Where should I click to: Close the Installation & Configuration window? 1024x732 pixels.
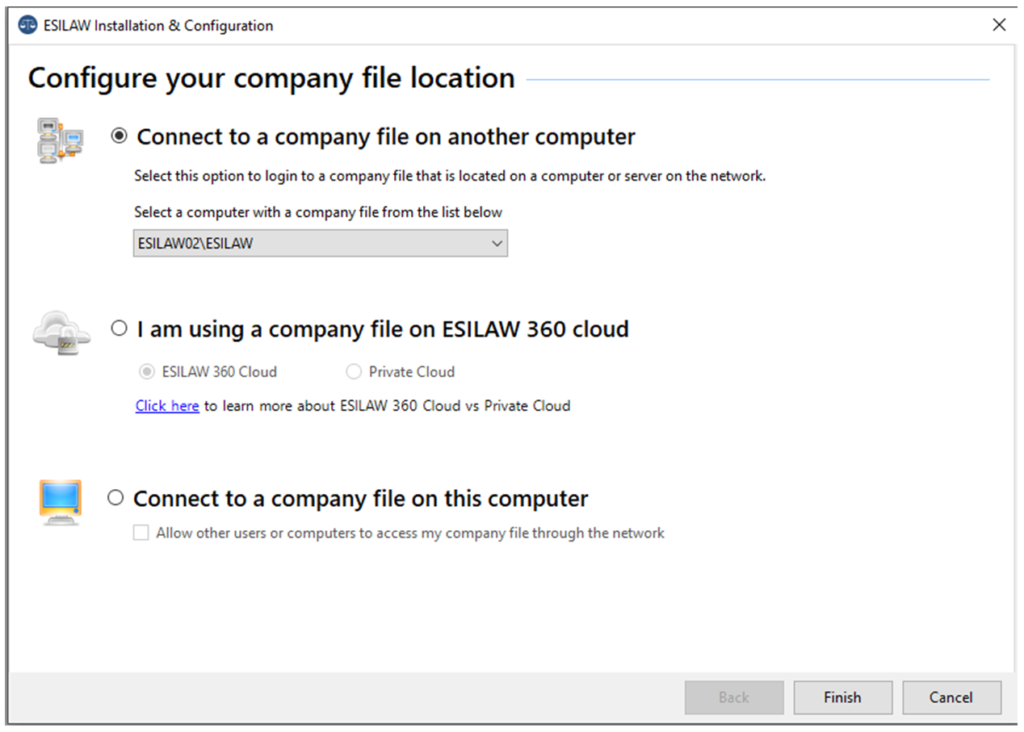click(x=999, y=25)
